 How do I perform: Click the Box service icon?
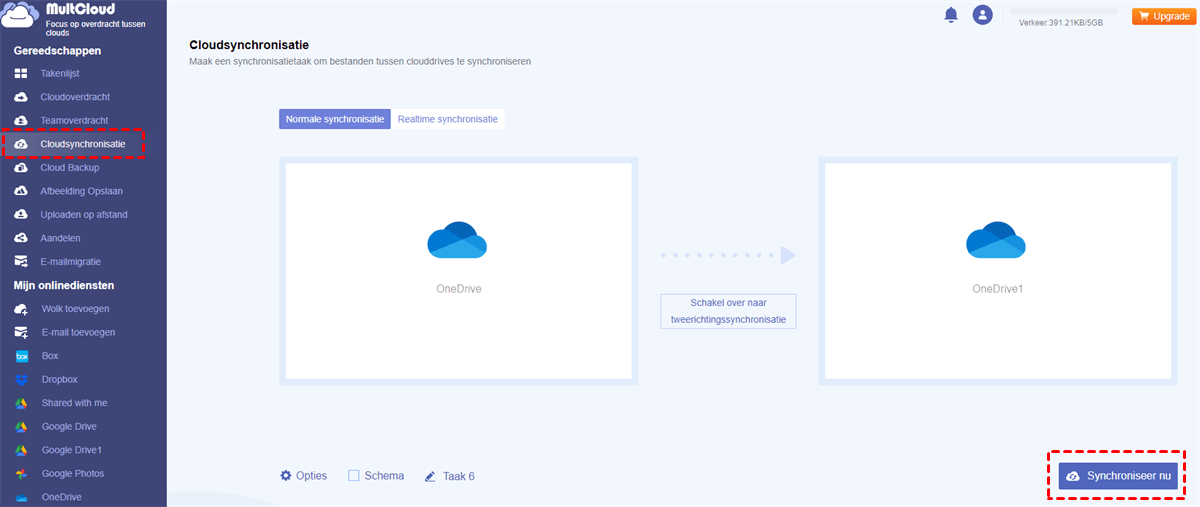pos(21,356)
